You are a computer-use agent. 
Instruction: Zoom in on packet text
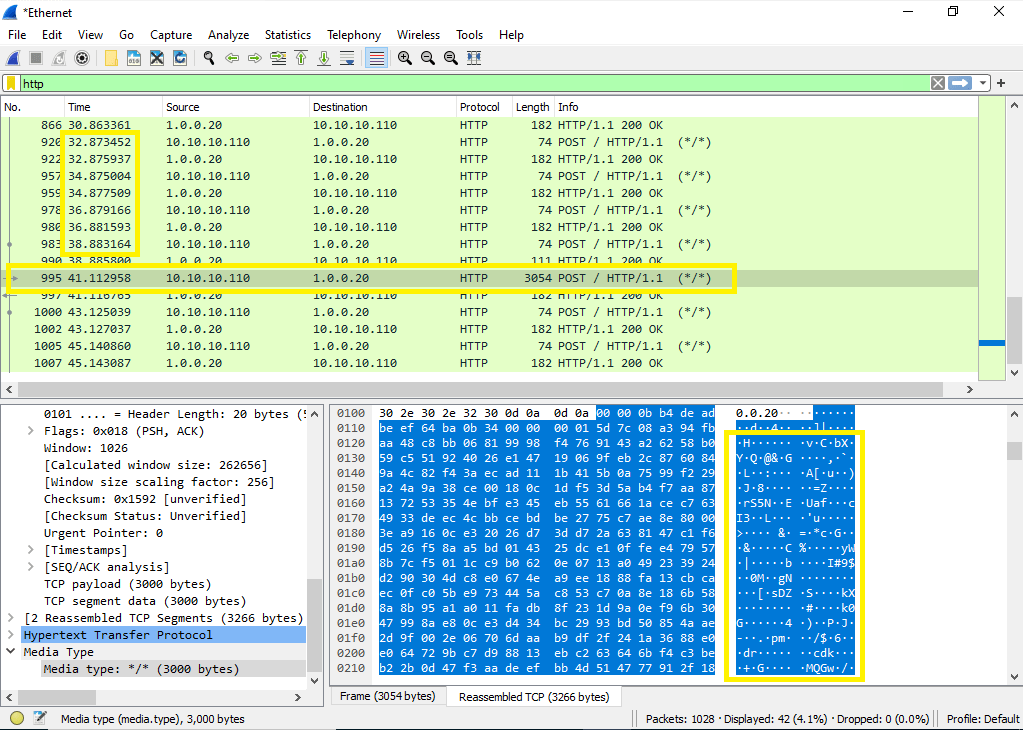pyautogui.click(x=405, y=58)
